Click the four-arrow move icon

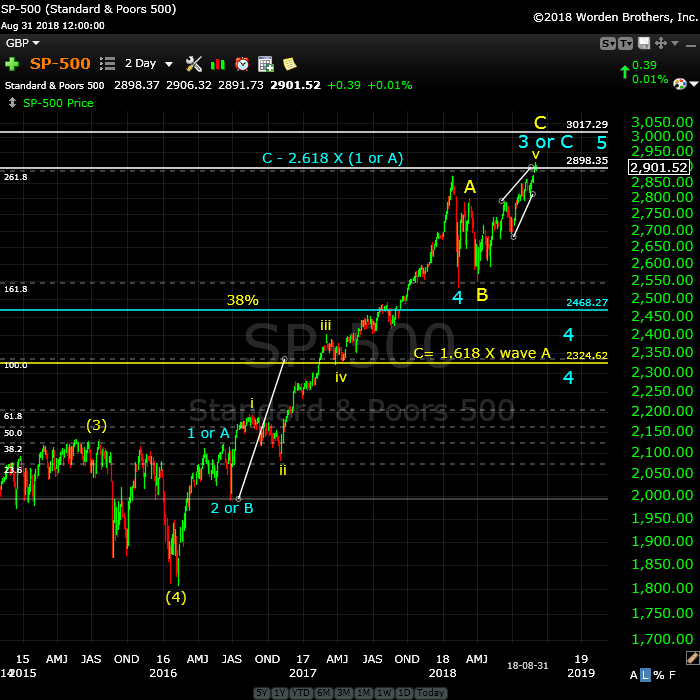pyautogui.click(x=661, y=43)
